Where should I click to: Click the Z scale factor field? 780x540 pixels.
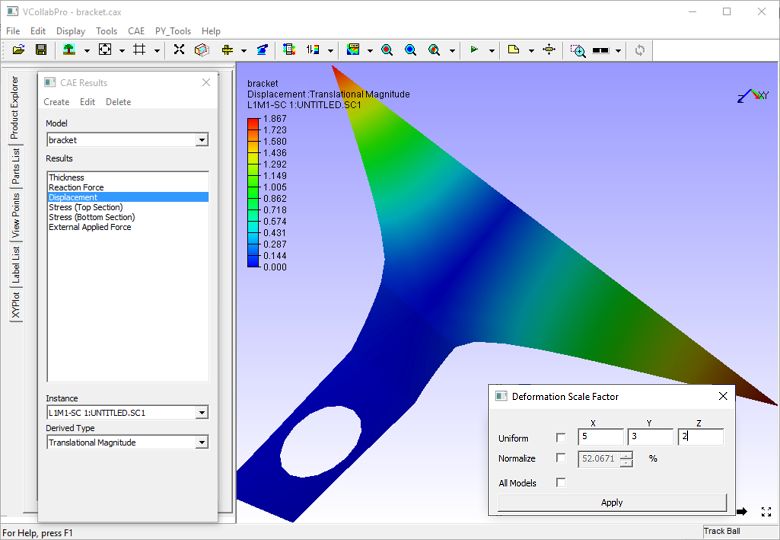coord(700,437)
